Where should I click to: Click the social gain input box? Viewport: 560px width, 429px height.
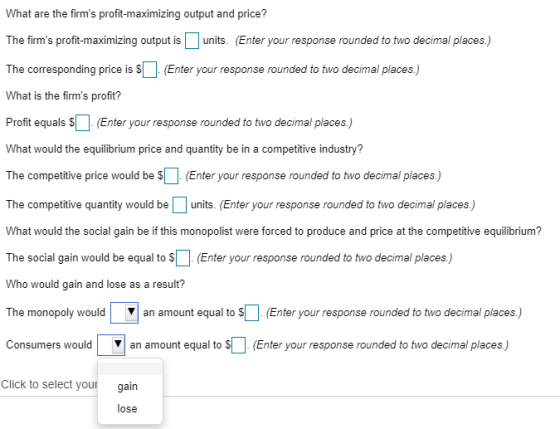coord(183,258)
